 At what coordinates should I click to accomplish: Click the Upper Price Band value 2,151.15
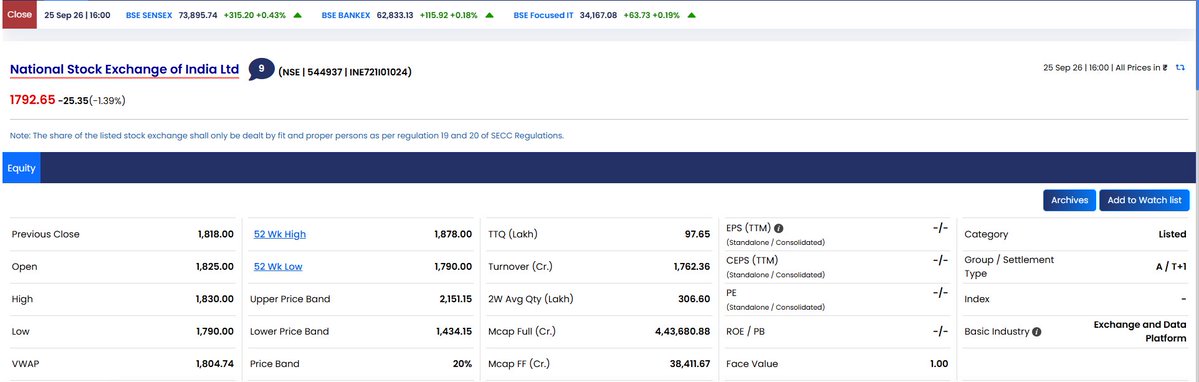coord(456,299)
